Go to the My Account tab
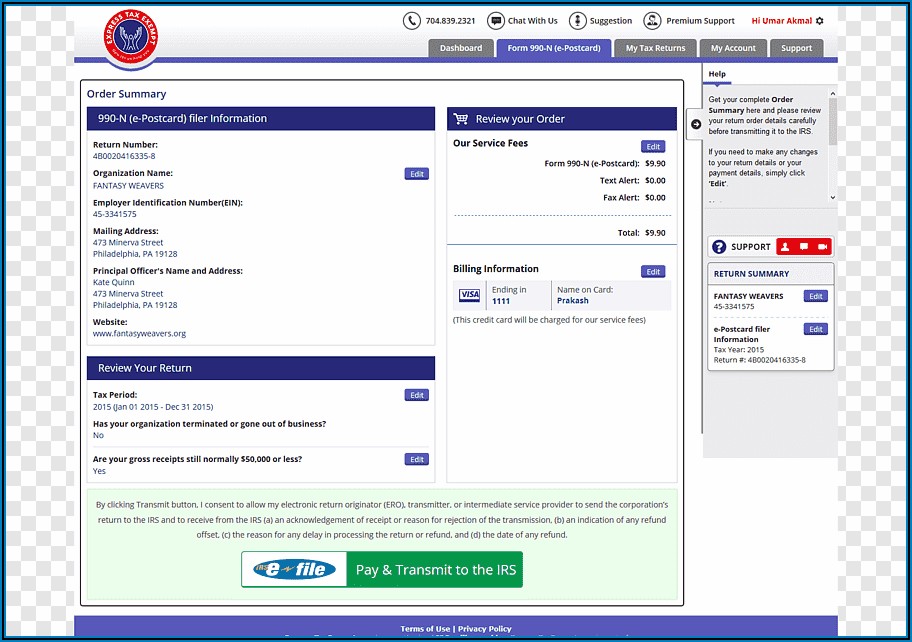912x642 pixels. click(733, 48)
